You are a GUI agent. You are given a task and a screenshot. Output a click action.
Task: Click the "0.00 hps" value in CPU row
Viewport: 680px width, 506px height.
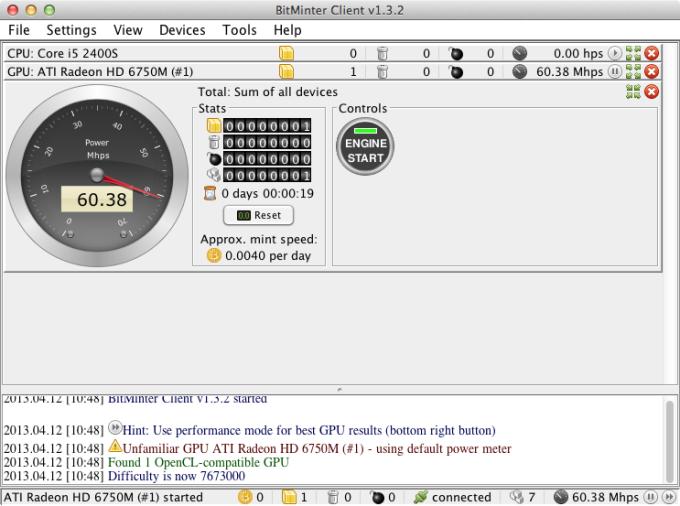click(578, 53)
